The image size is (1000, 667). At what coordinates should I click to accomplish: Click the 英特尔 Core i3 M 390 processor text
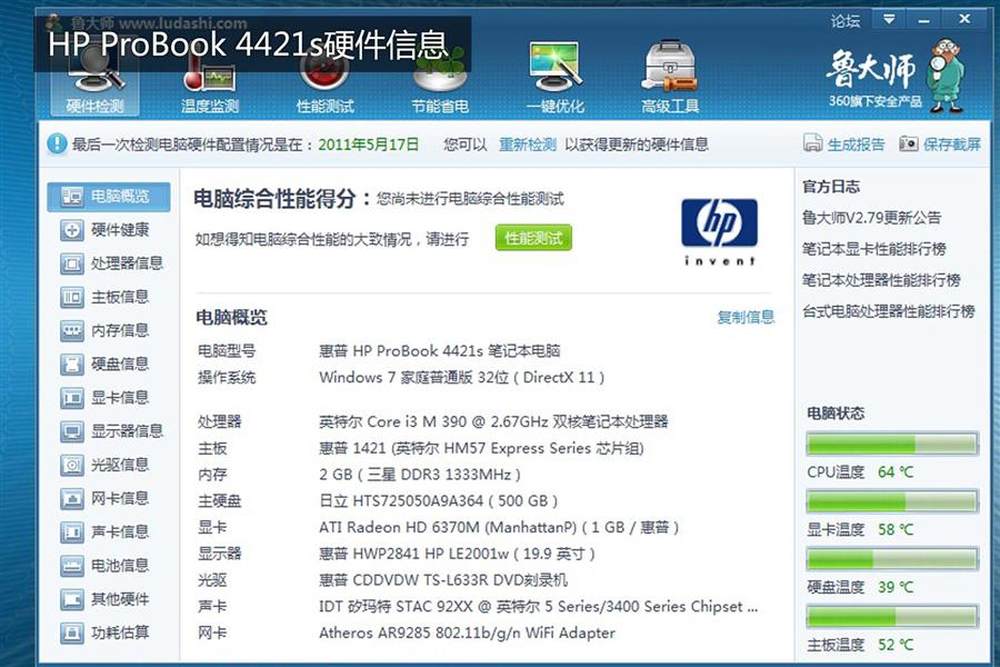[x=493, y=421]
